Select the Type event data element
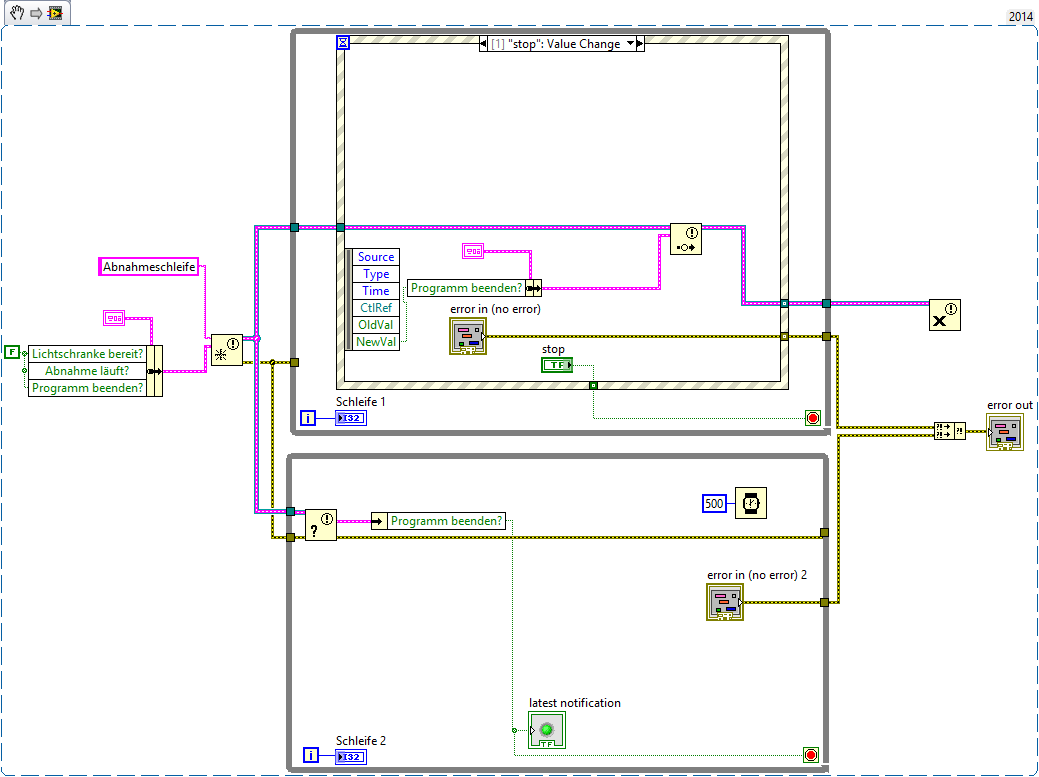 coord(376,274)
